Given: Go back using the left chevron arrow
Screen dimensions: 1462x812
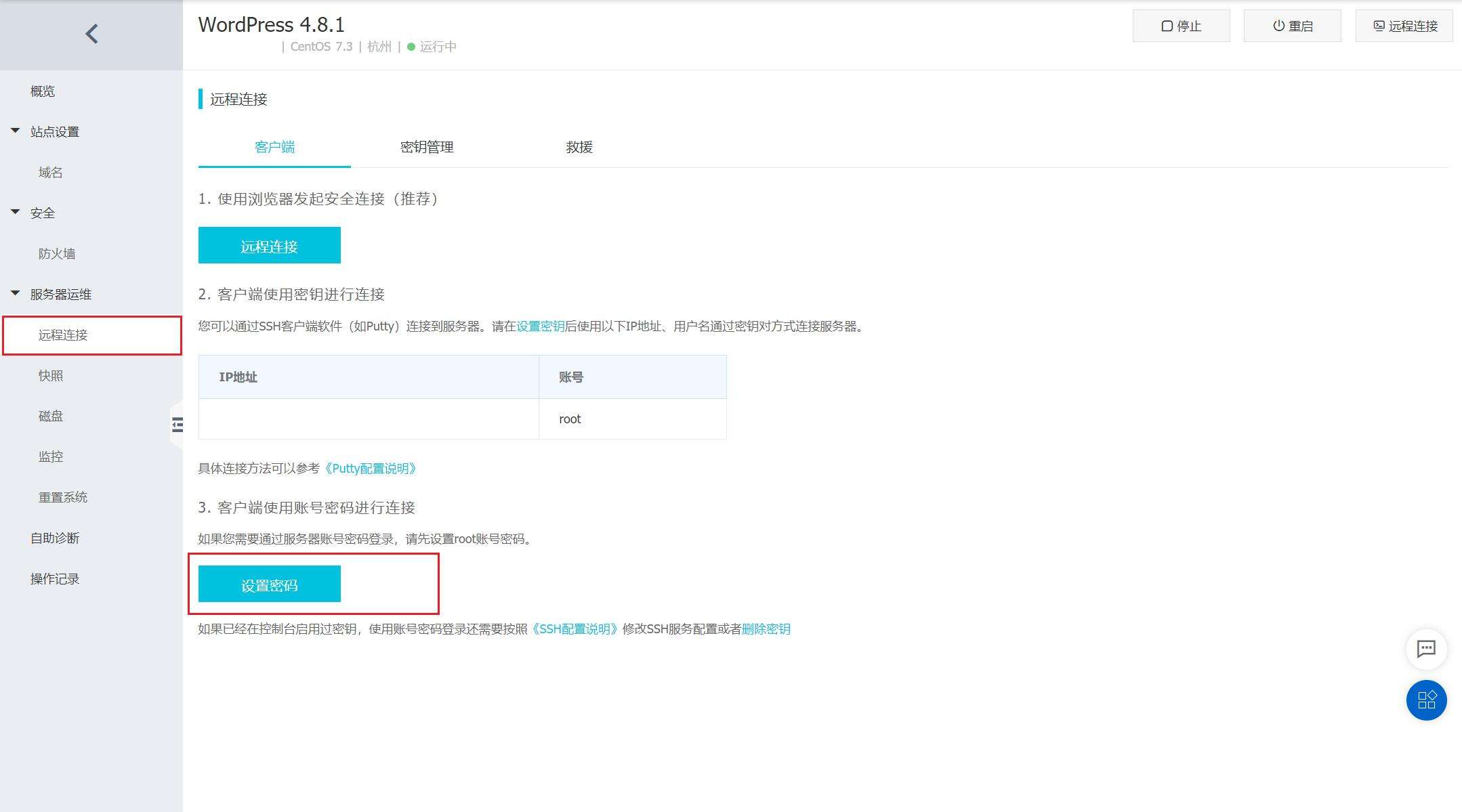Looking at the screenshot, I should point(92,34).
